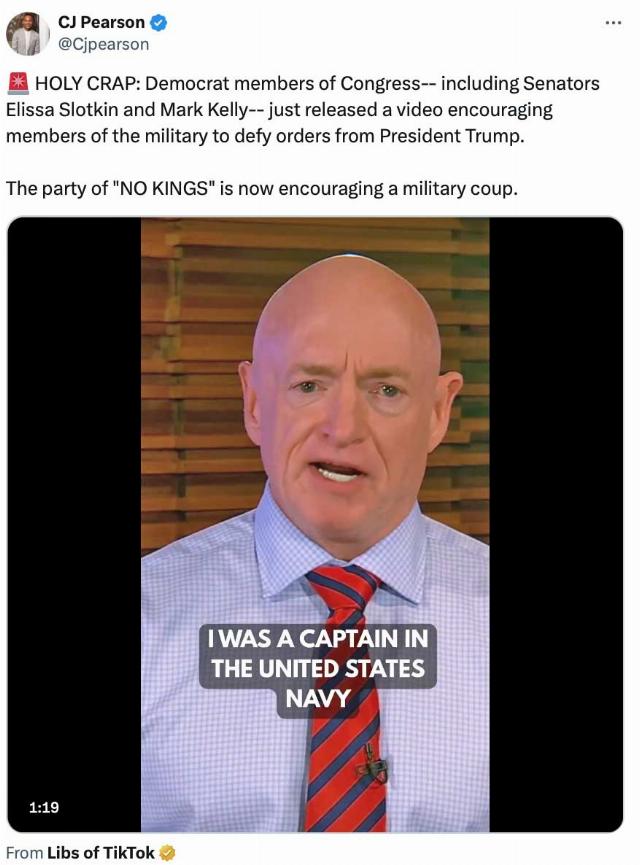This screenshot has height=865, width=640.
Task: Open the three-dot more options menu
Action: click(613, 23)
